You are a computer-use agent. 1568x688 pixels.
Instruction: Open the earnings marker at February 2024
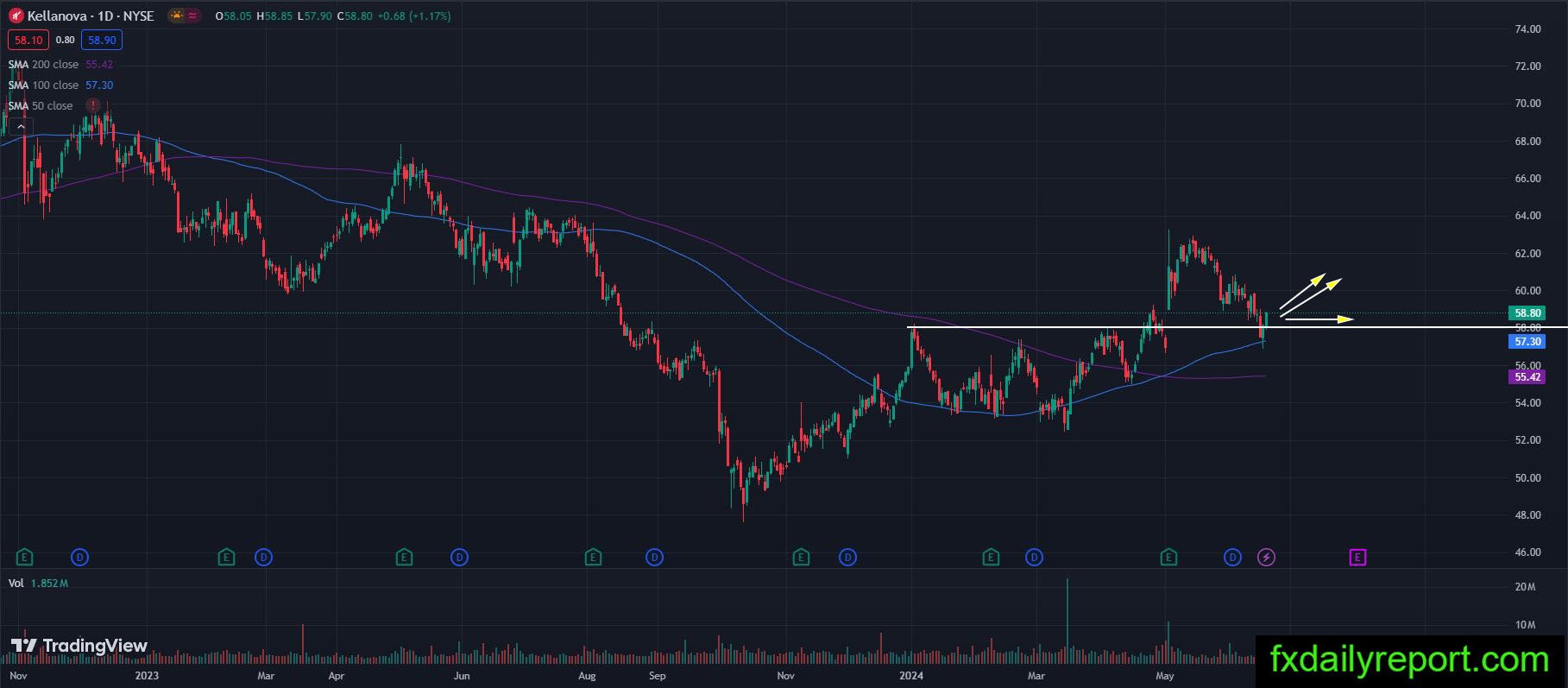991,558
